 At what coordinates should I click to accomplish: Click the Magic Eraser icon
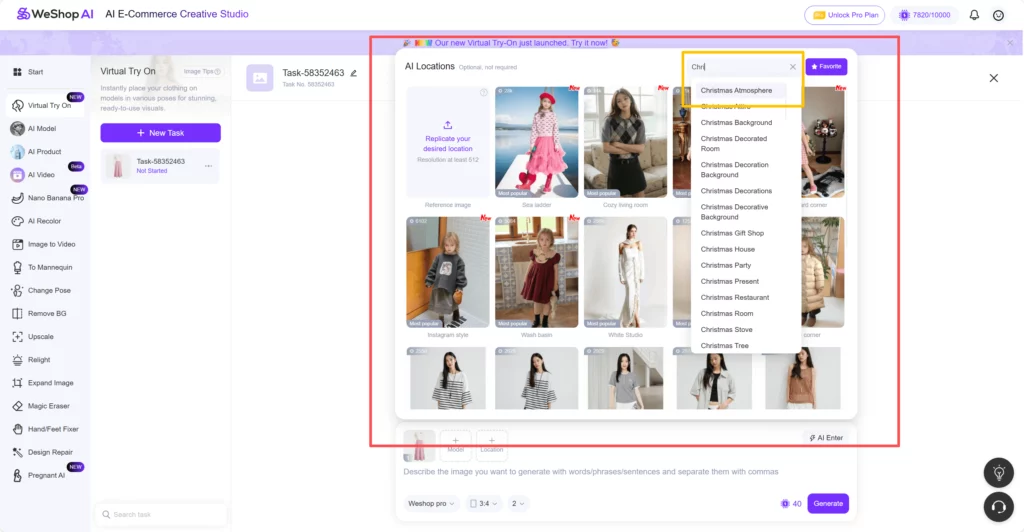click(18, 406)
